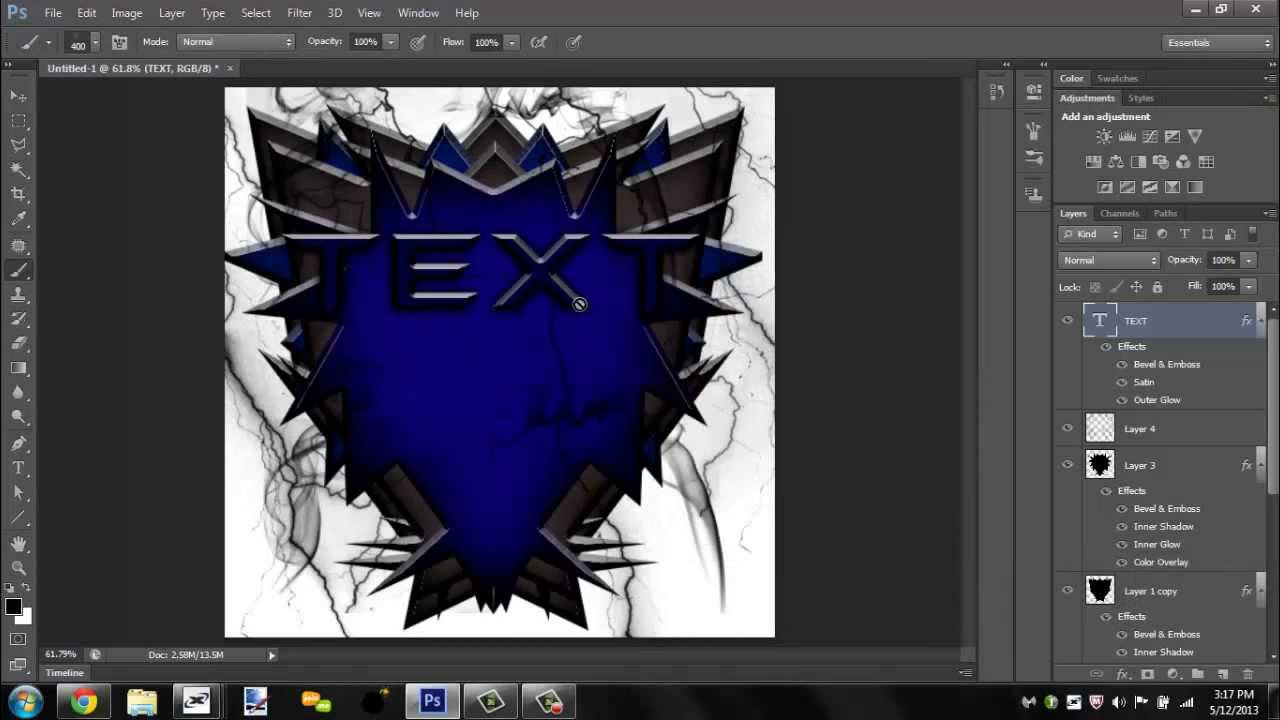Open the brush Mode dropdown
This screenshot has height=720, width=1280.
click(236, 42)
